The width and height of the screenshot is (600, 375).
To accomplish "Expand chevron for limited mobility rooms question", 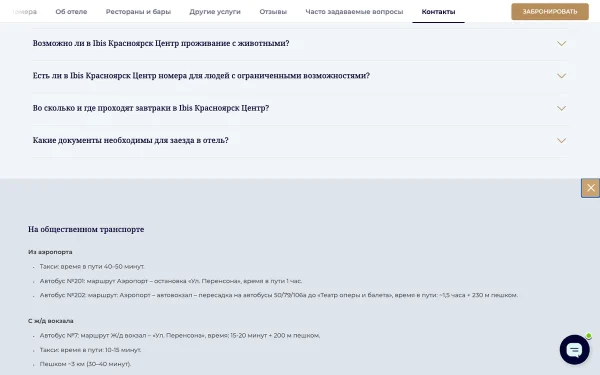I will [x=561, y=76].
